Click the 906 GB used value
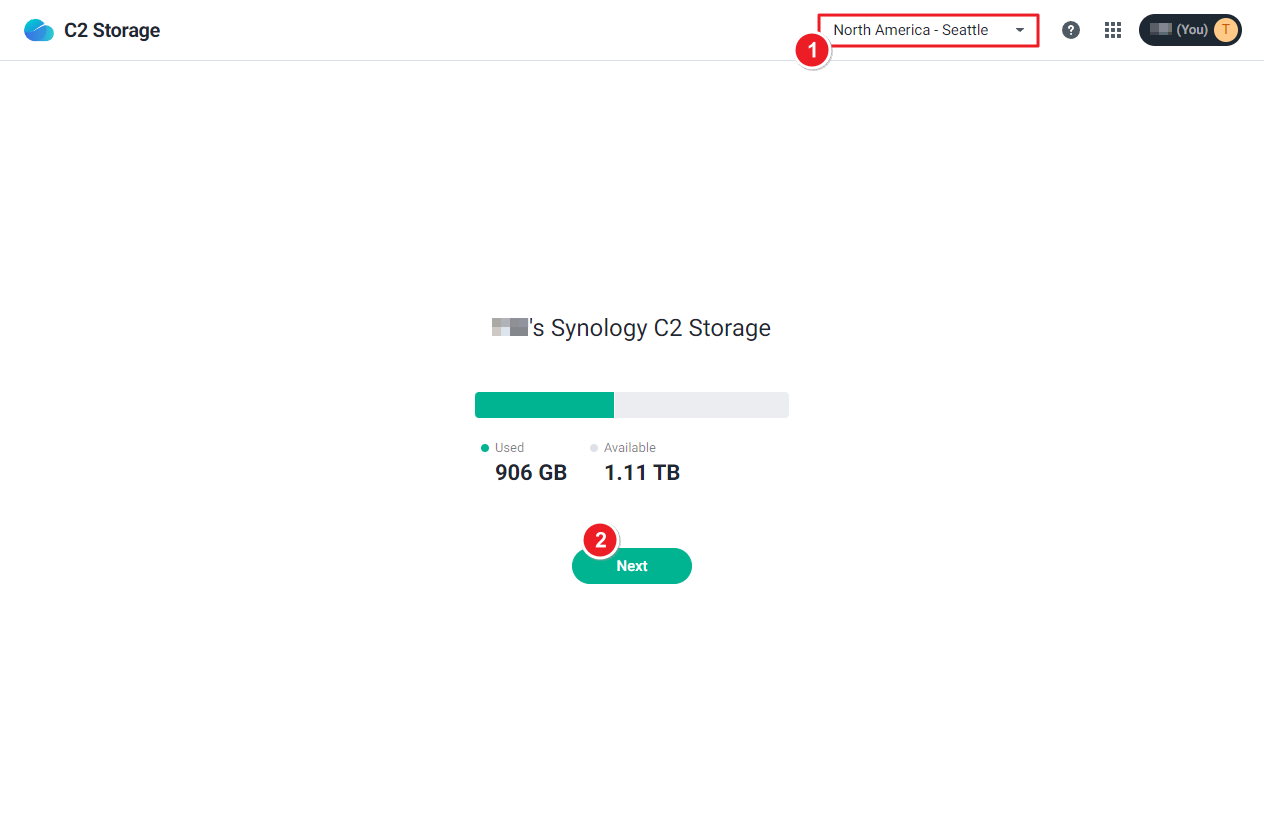1264x834 pixels. click(531, 473)
